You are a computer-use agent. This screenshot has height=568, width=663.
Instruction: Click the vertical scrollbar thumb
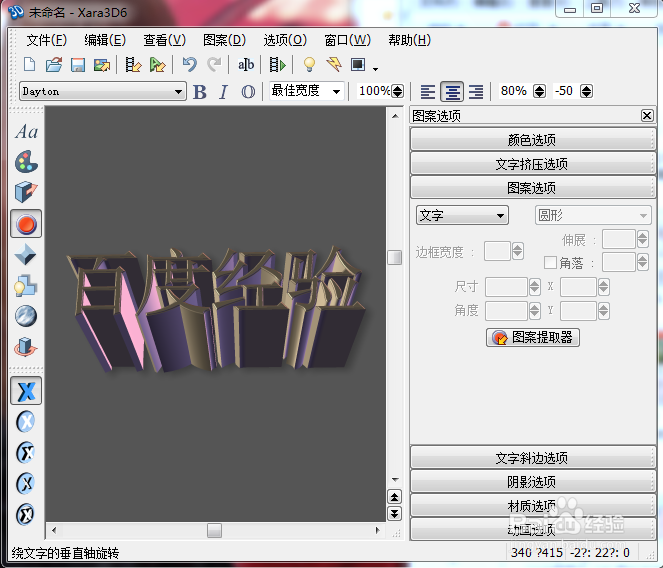395,257
